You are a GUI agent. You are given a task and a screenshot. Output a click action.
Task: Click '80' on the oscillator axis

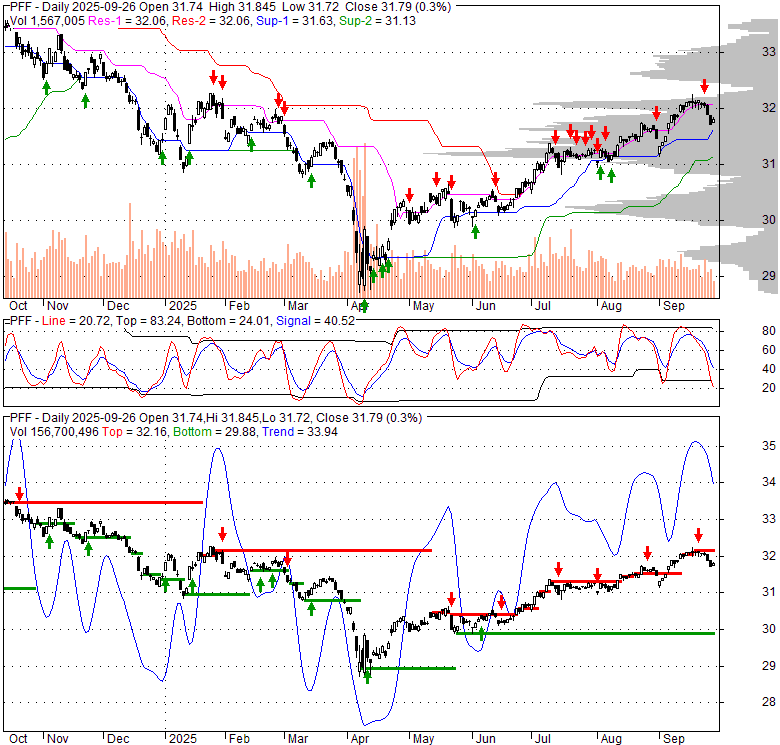tap(769, 331)
